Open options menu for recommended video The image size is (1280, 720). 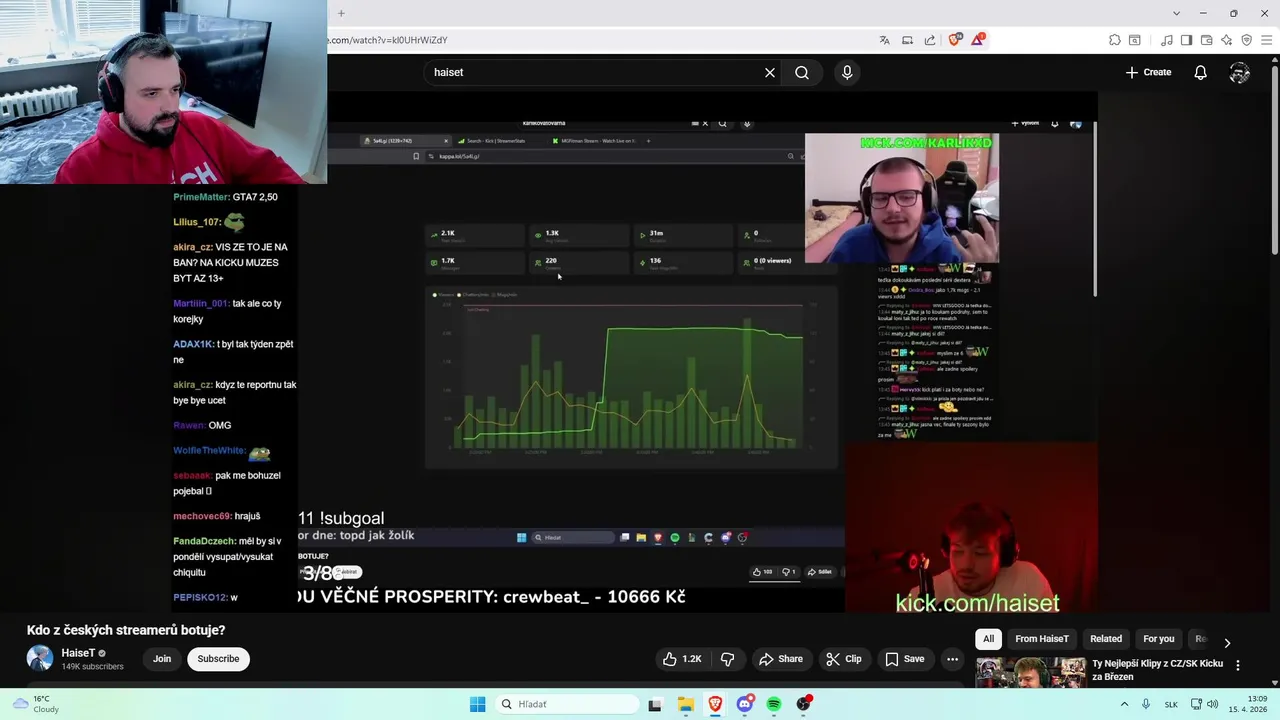coord(1238,665)
